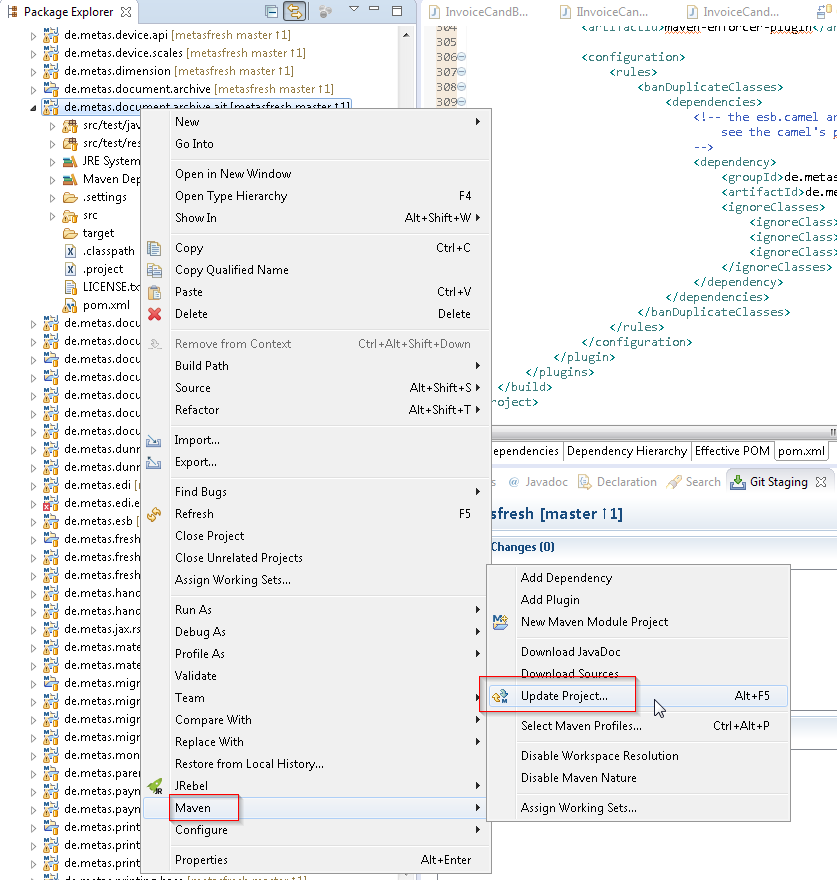Screen dimensions: 837x880
Task: Open the Maven submenu entry
Action: pos(315,808)
